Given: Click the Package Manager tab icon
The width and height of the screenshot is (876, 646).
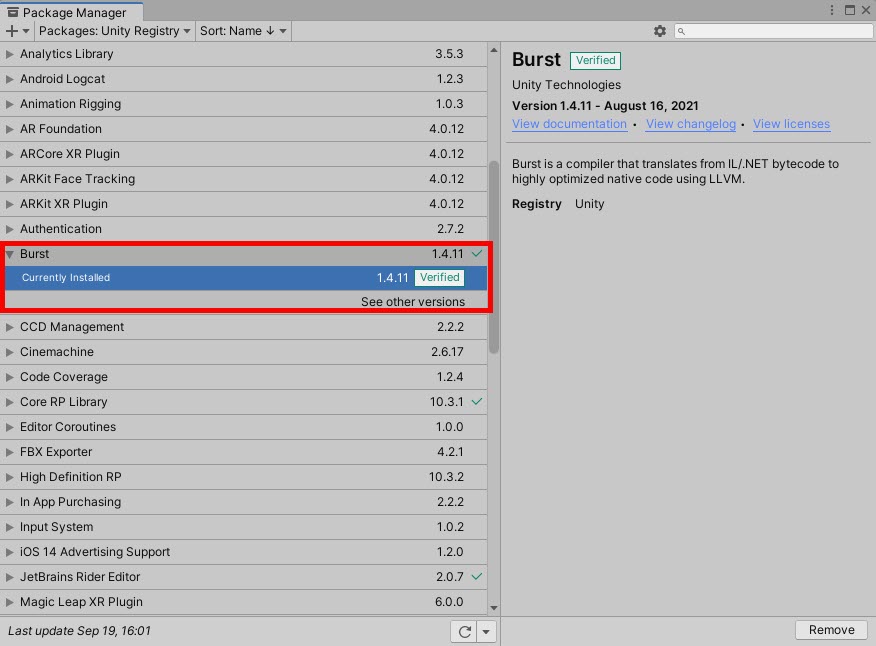Looking at the screenshot, I should 13,12.
